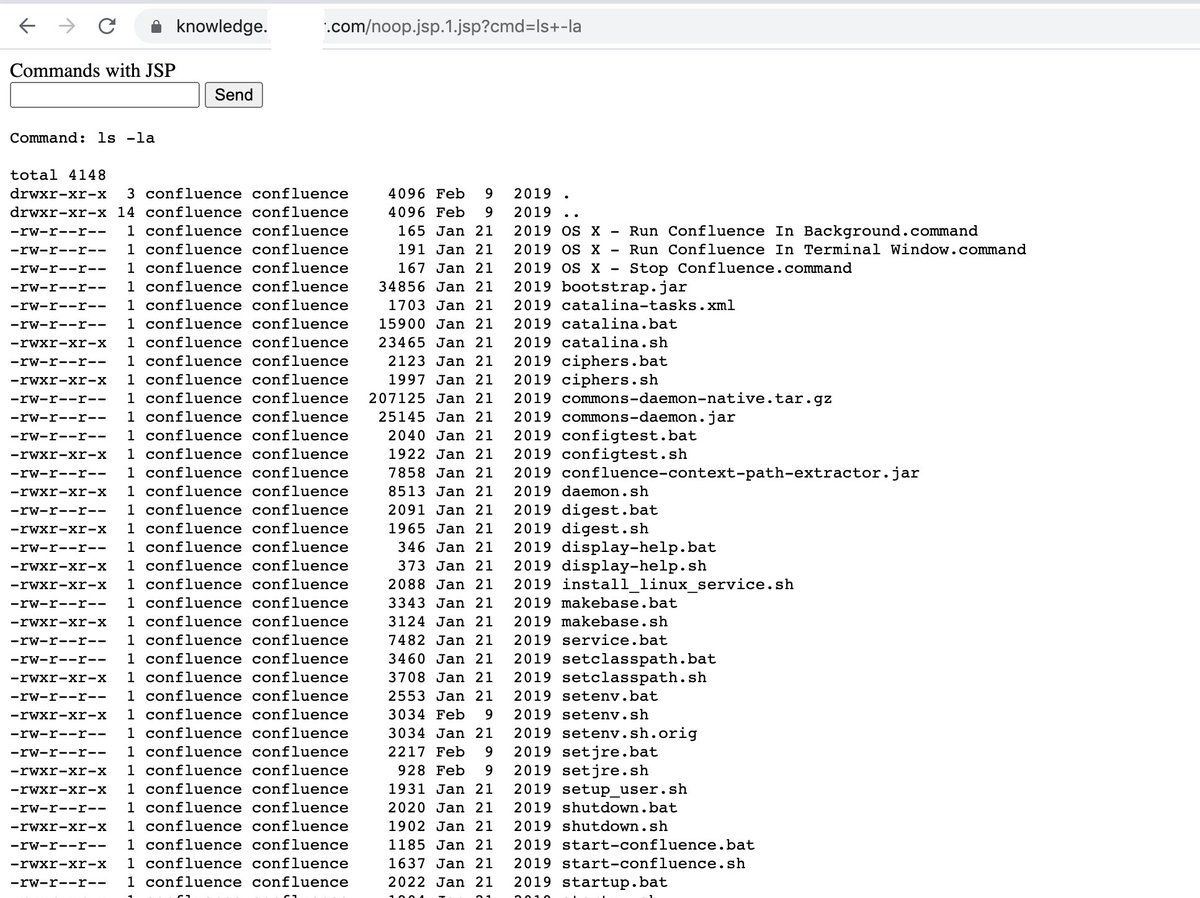Select 'OS X - Run Confluence In Terminal Window.command'
The image size is (1200, 898).
(x=794, y=250)
